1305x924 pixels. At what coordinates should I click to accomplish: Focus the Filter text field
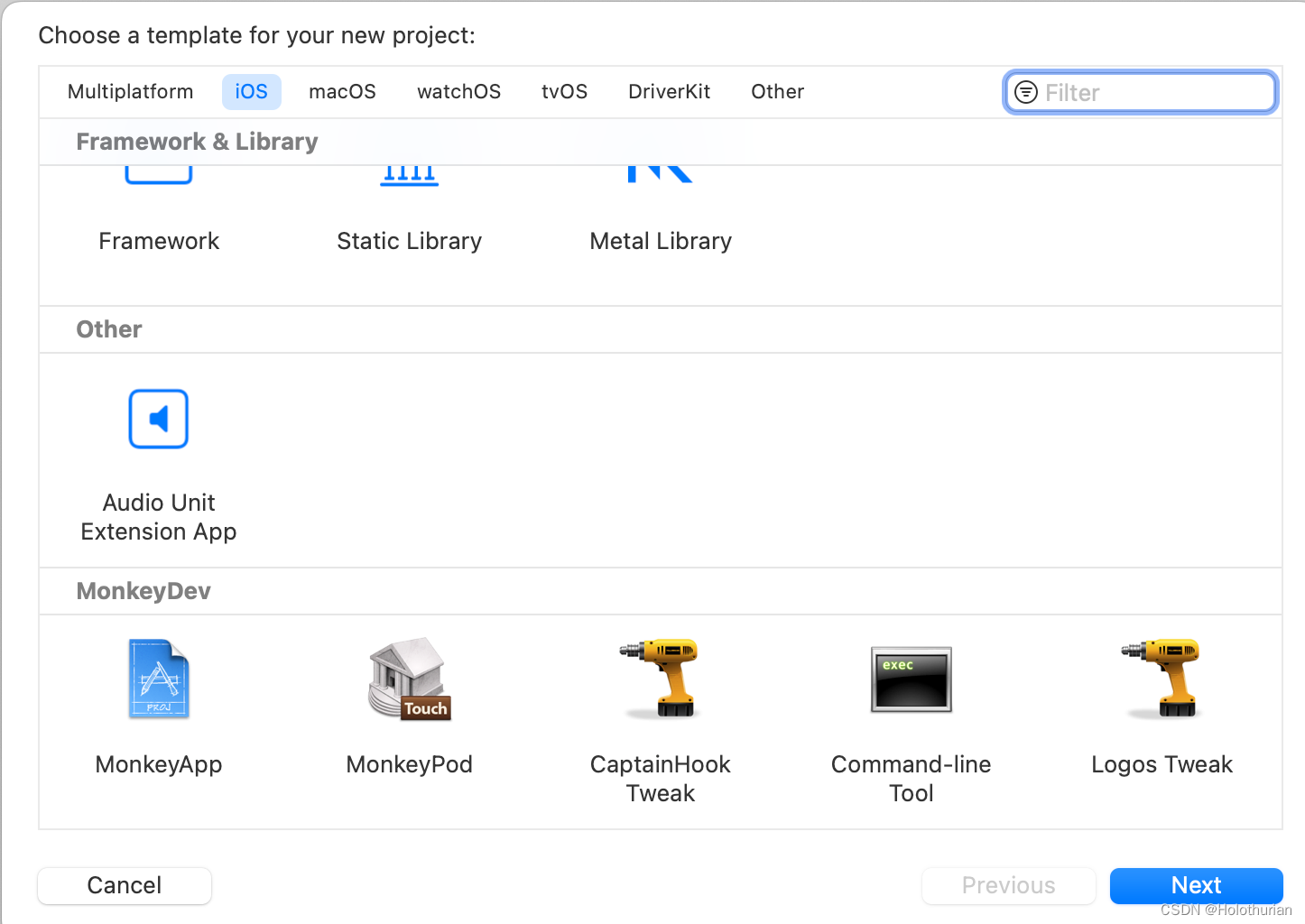click(x=1141, y=92)
